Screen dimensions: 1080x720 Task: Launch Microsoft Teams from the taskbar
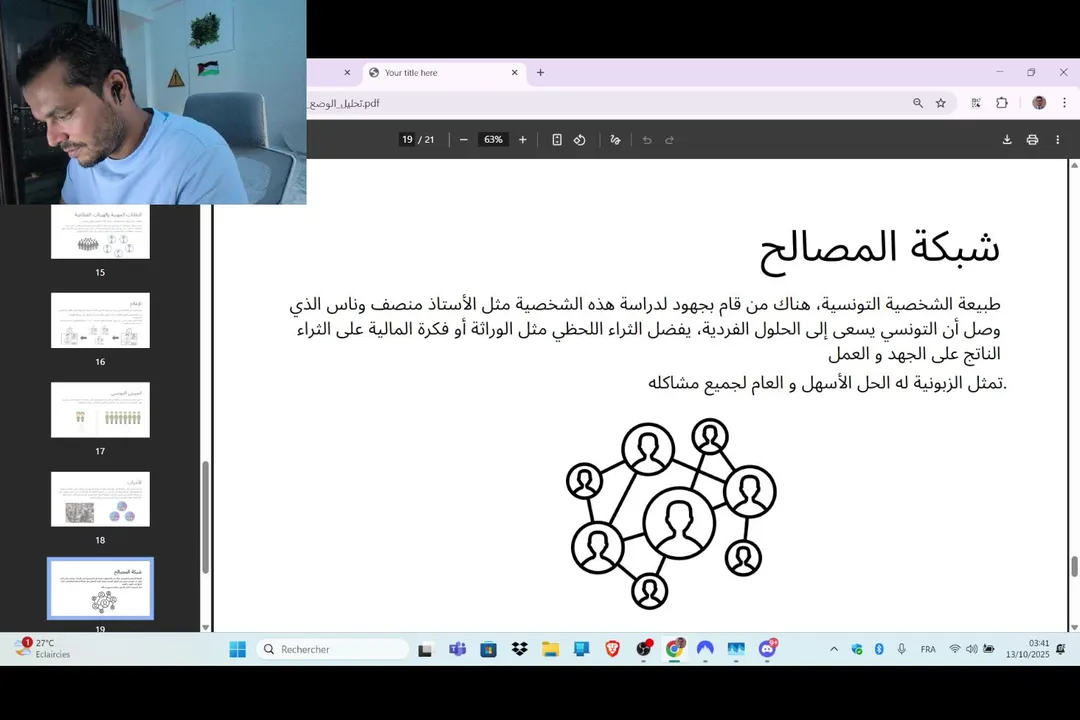click(x=457, y=649)
